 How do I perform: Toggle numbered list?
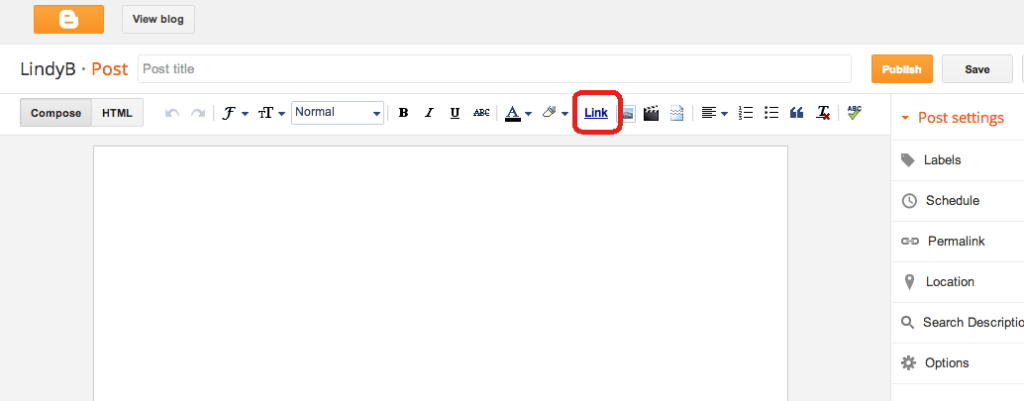(x=746, y=113)
